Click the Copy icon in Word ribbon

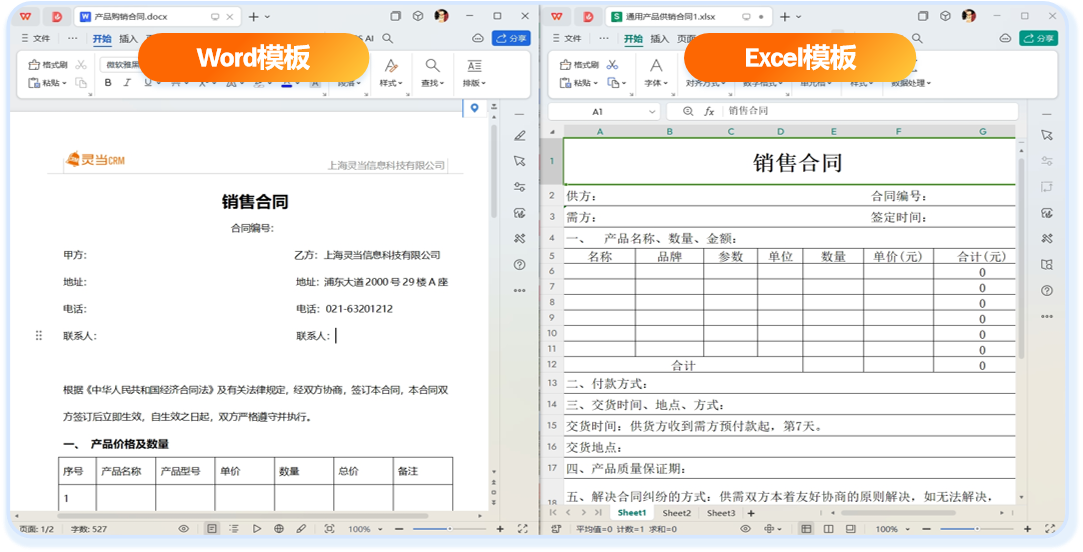(81, 83)
